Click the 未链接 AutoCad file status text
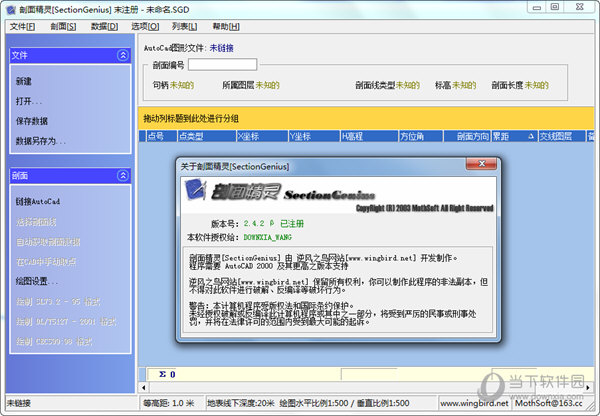 [x=222, y=48]
